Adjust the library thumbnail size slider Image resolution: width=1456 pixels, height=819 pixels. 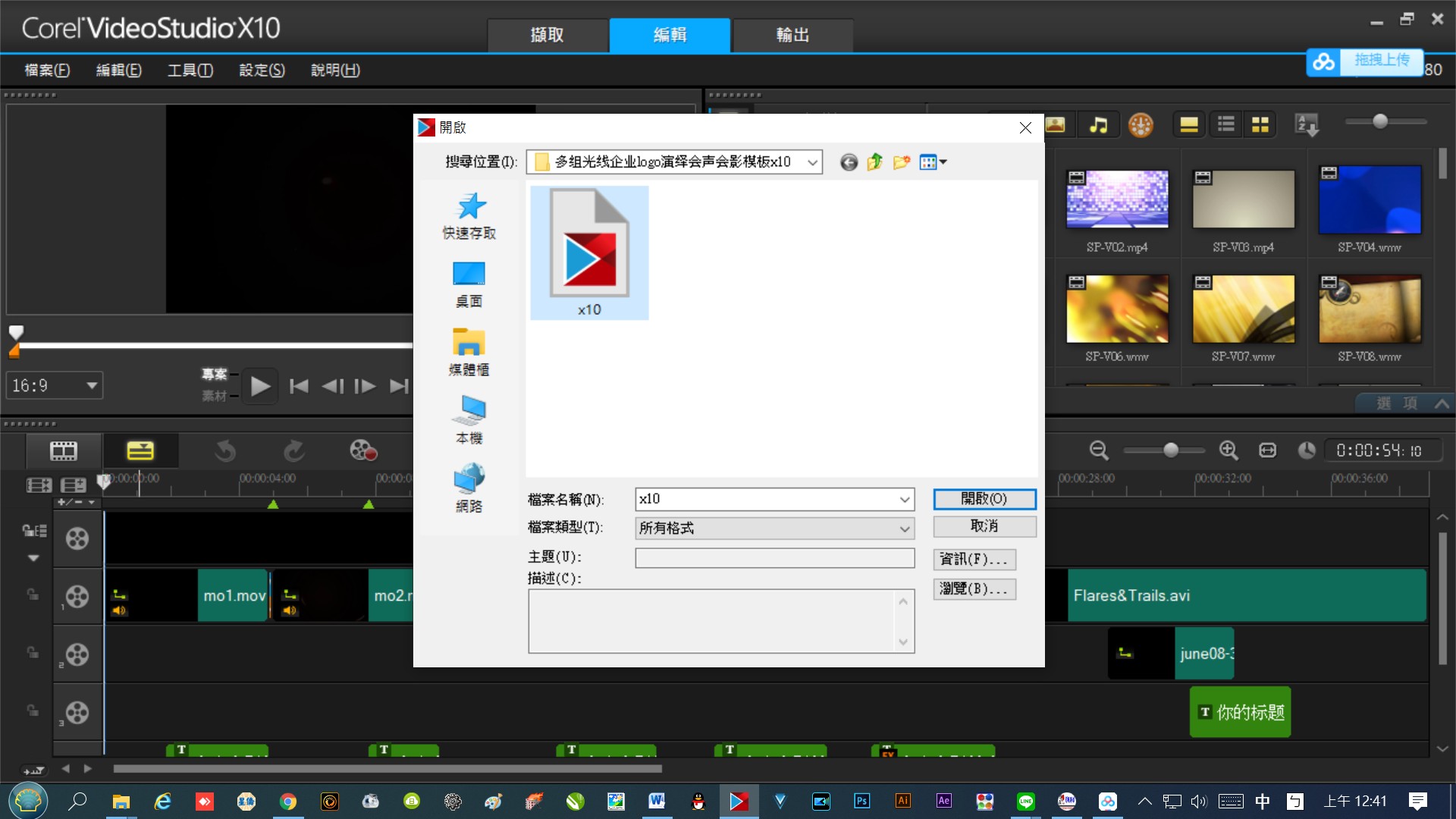click(1380, 121)
